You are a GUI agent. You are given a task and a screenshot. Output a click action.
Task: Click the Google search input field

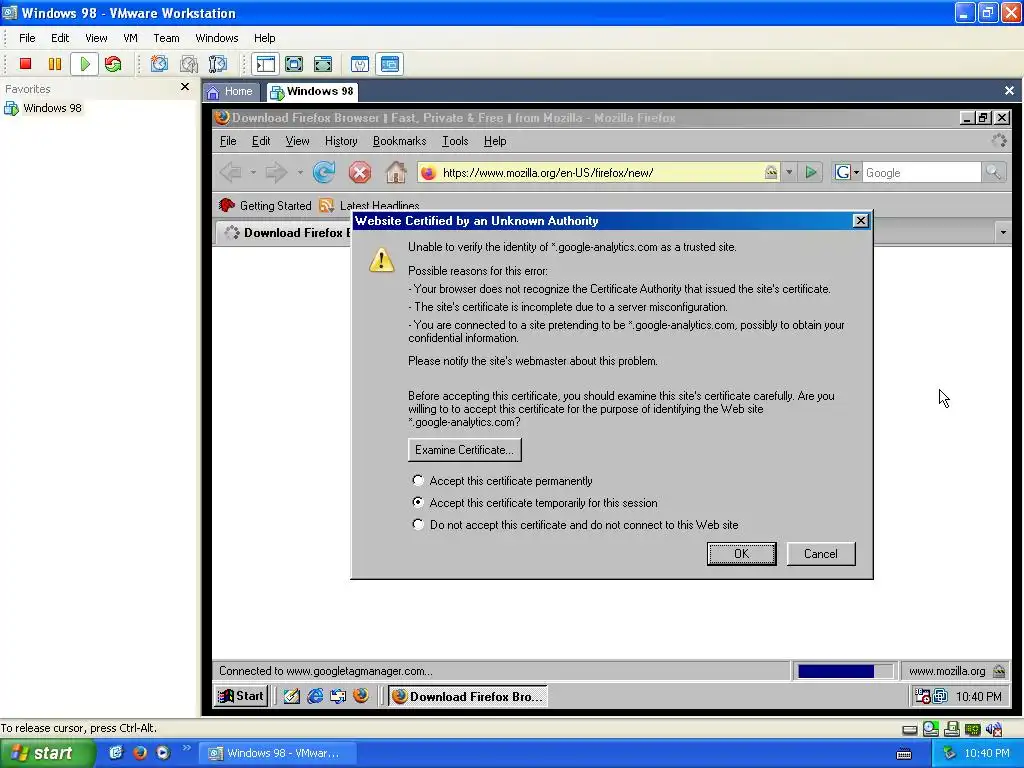point(921,172)
